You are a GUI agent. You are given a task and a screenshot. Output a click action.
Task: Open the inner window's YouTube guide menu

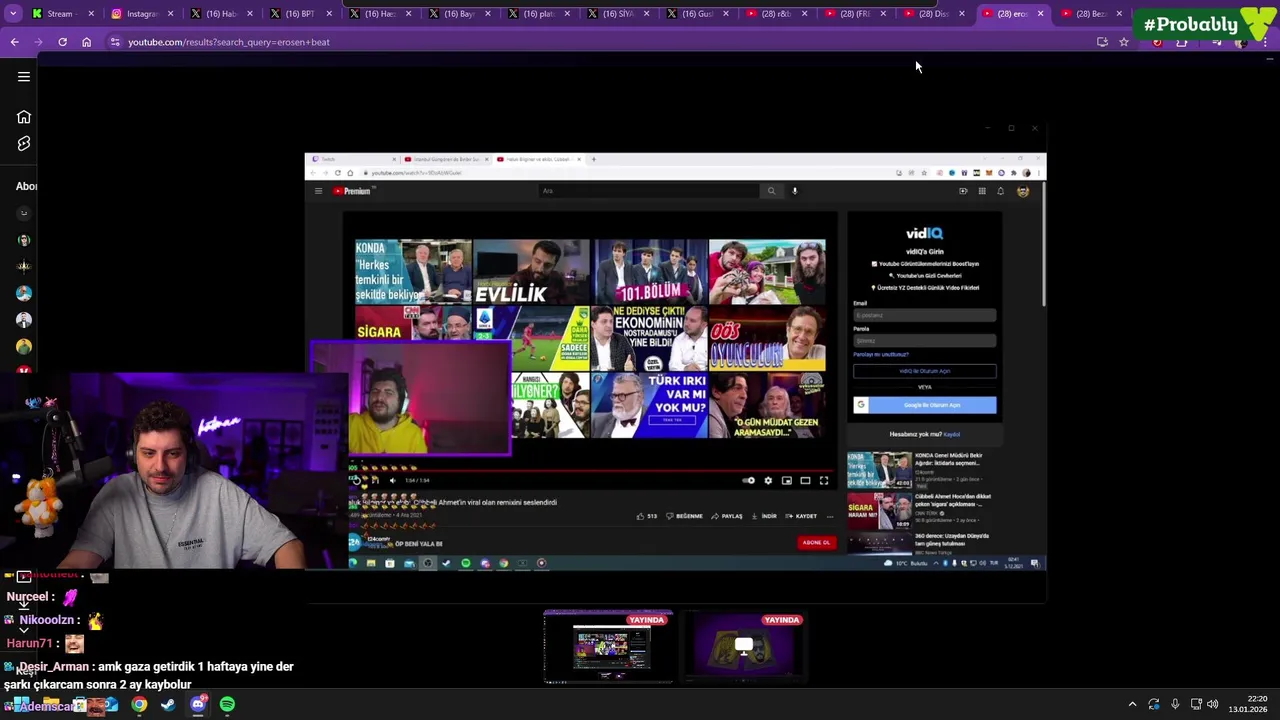pos(318,191)
